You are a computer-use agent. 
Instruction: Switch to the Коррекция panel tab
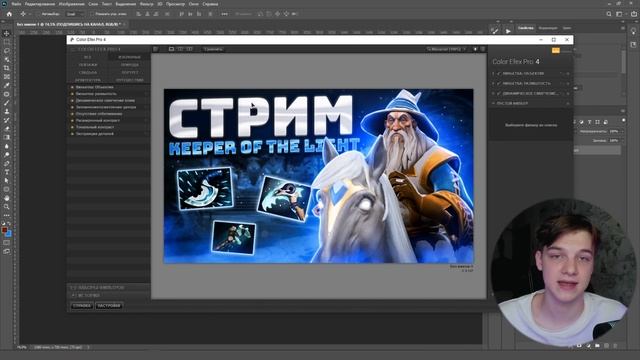click(x=548, y=28)
